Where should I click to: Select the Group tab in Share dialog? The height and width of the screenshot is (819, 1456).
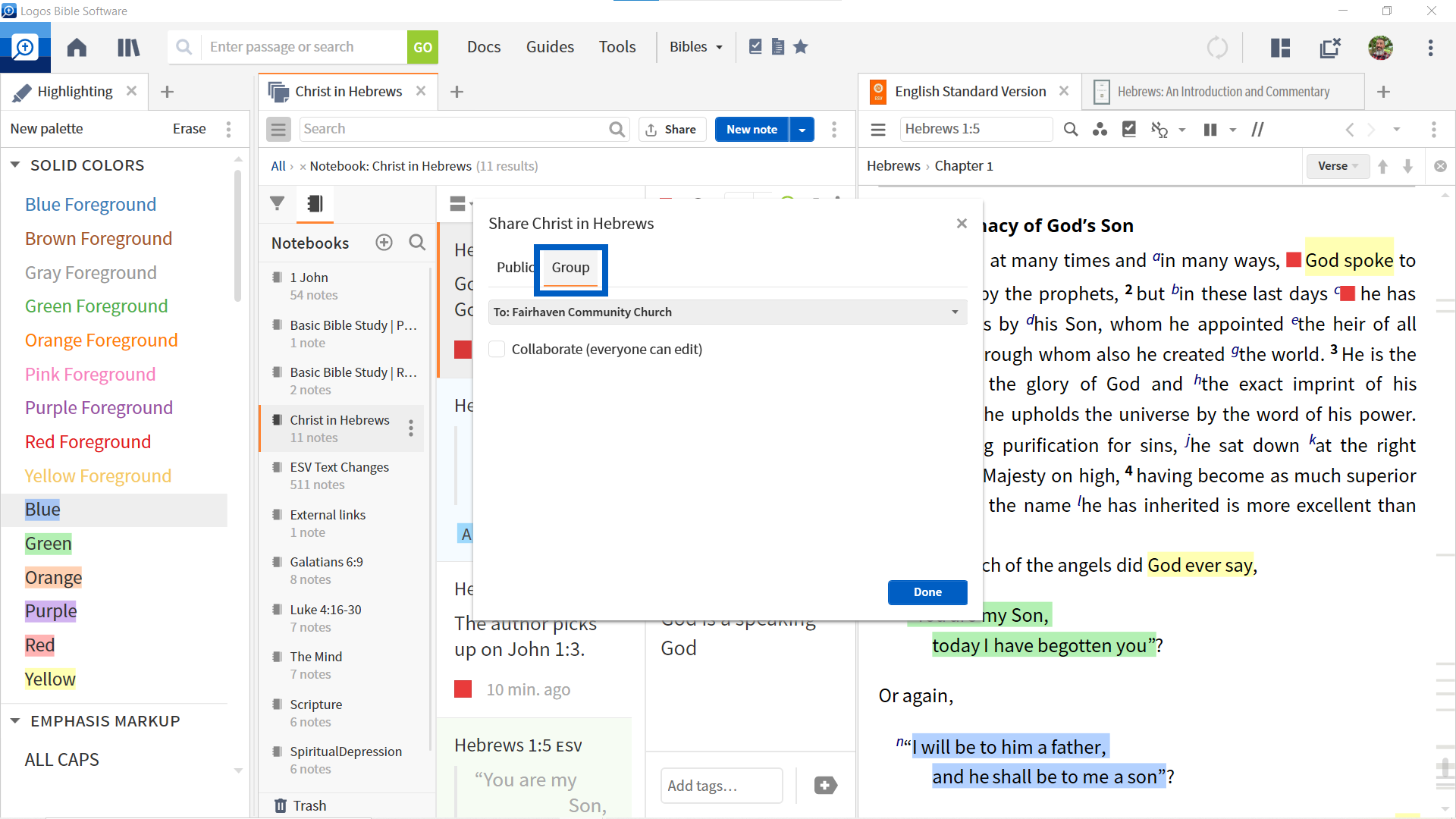pos(570,268)
